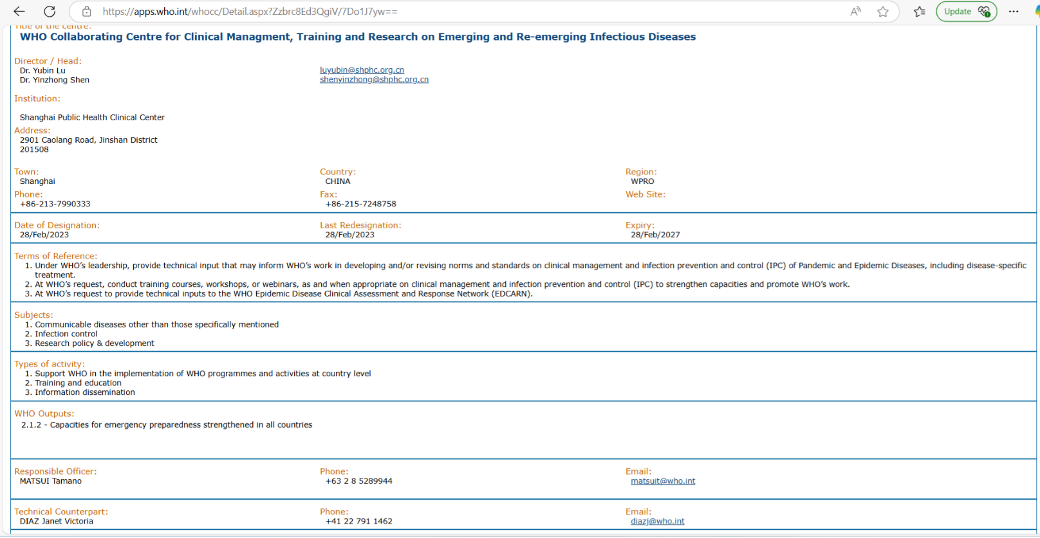The image size is (1040, 538).
Task: Click term mentioning EDCARN network
Action: click(x=284, y=295)
